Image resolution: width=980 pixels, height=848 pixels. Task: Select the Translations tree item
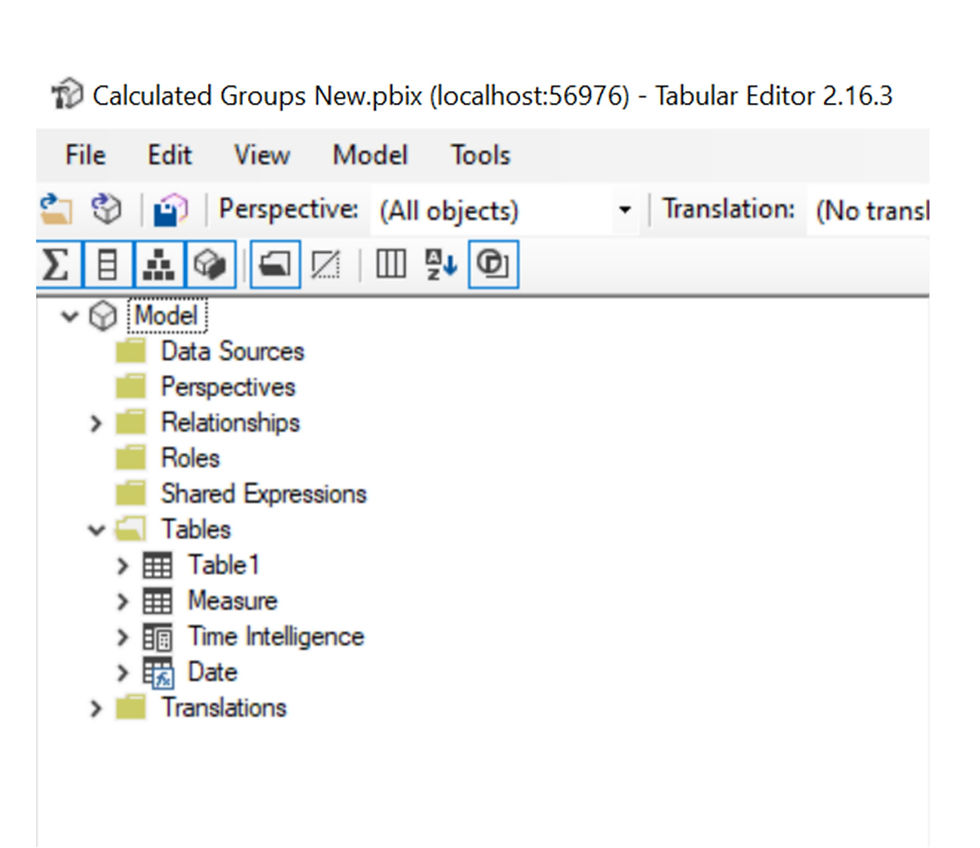coord(224,708)
